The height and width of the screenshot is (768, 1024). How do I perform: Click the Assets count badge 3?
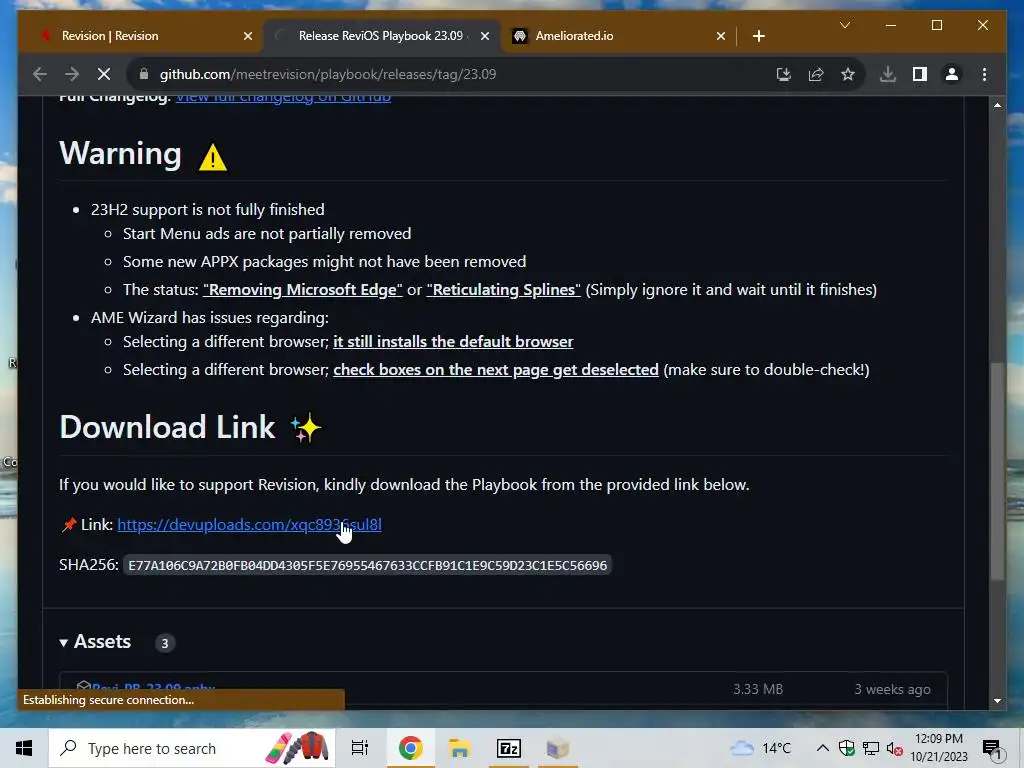[x=165, y=643]
